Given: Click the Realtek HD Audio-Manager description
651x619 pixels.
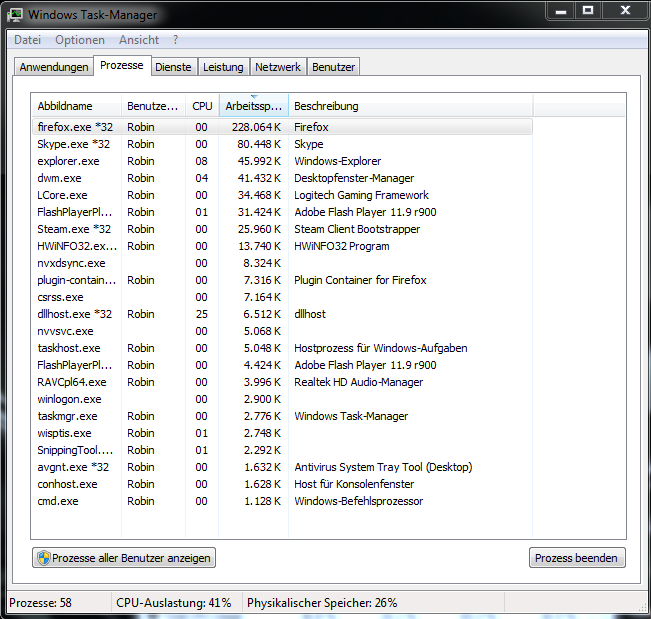Looking at the screenshot, I should click(x=359, y=382).
